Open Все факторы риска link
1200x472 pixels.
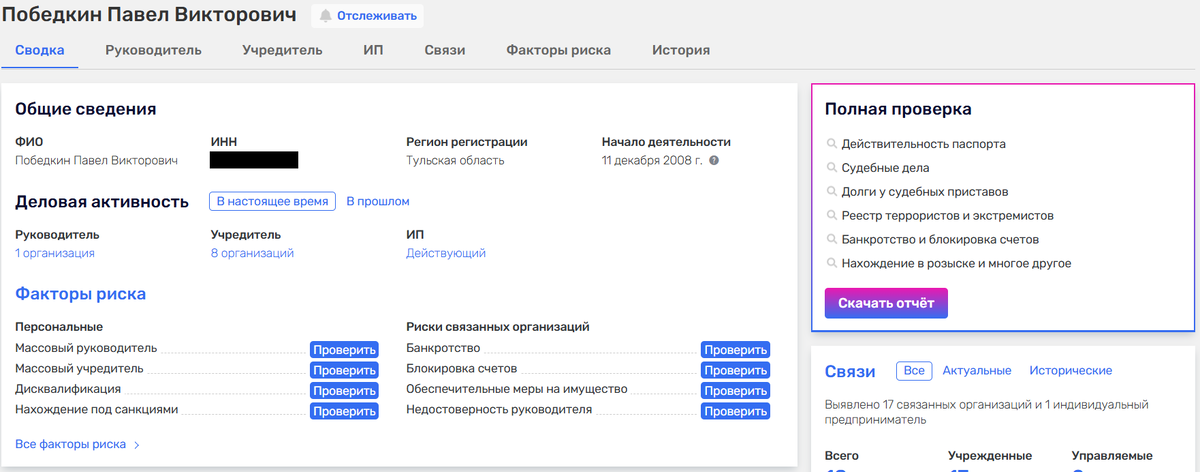pos(70,445)
